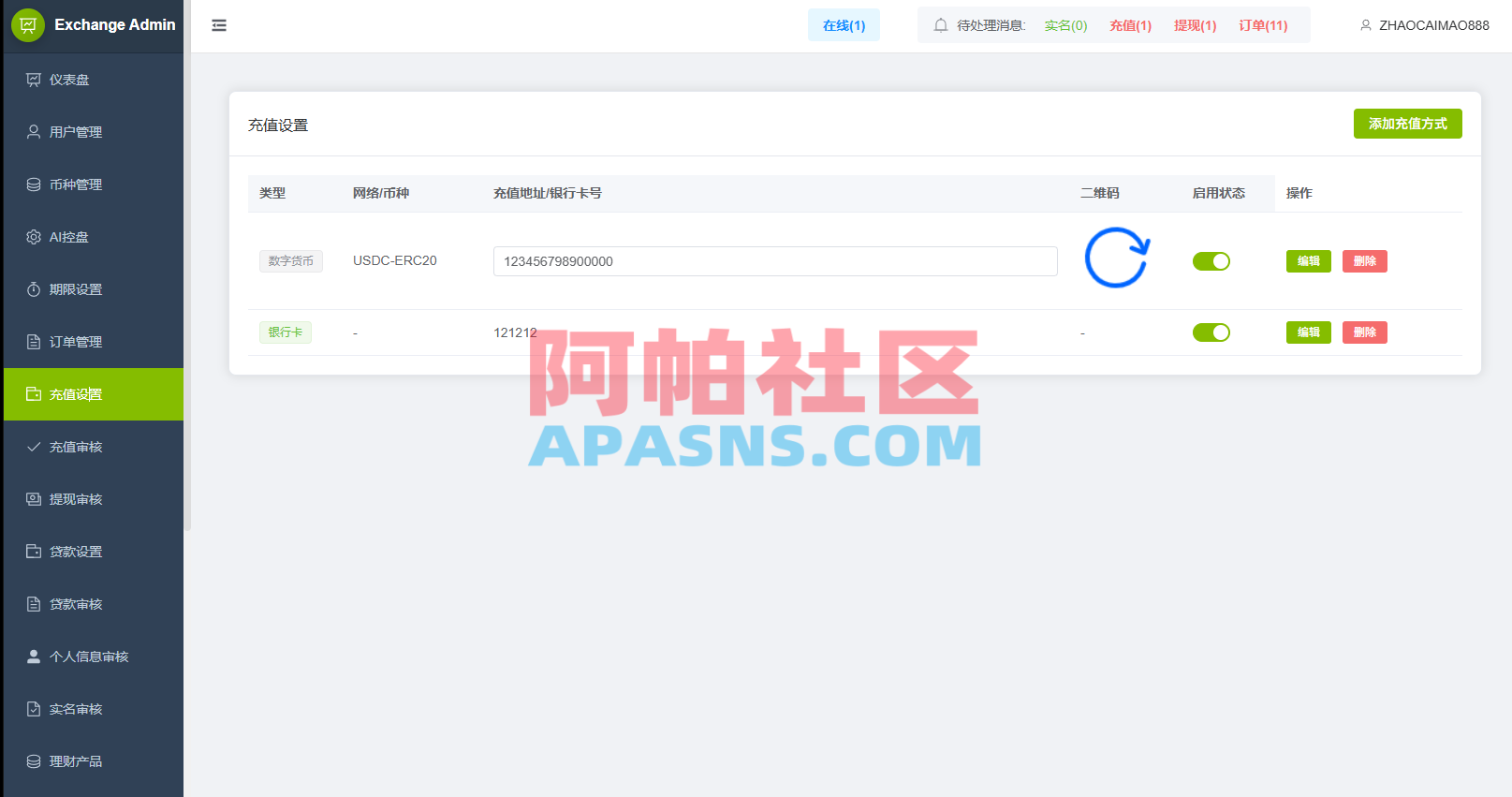Click the 充值地址/银行卡号 column header
The height and width of the screenshot is (797, 1512).
(x=548, y=193)
